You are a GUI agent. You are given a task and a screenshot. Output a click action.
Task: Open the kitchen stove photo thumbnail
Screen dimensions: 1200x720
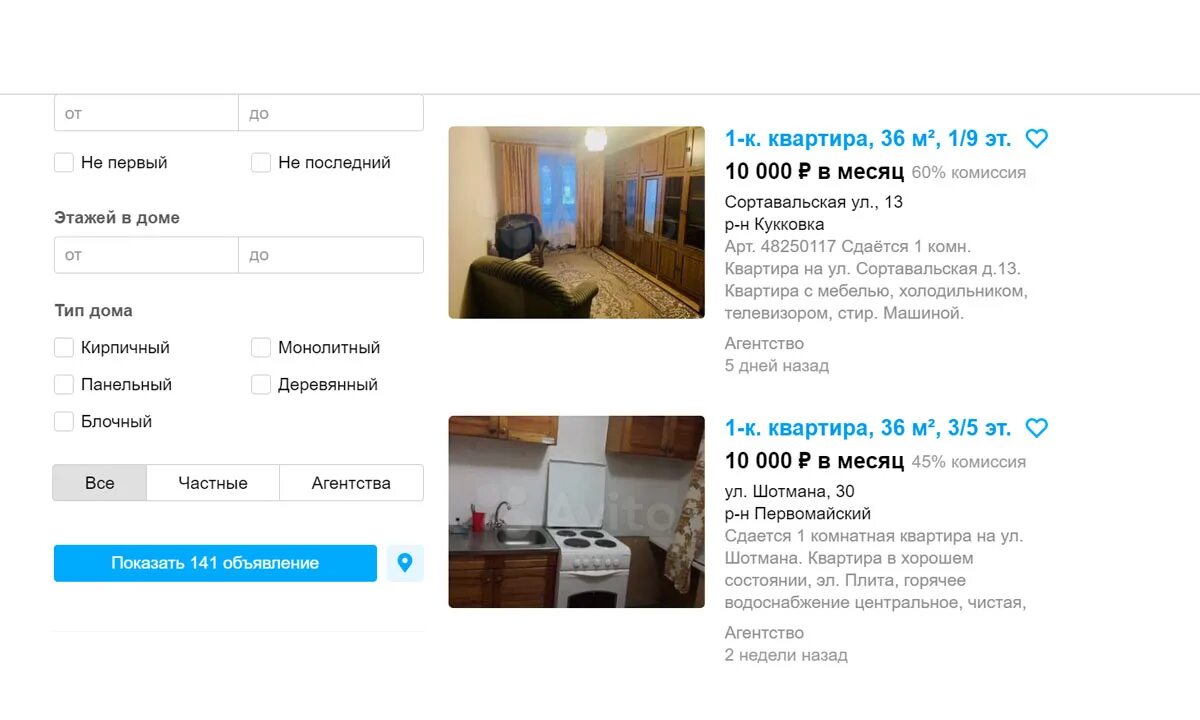pos(577,512)
